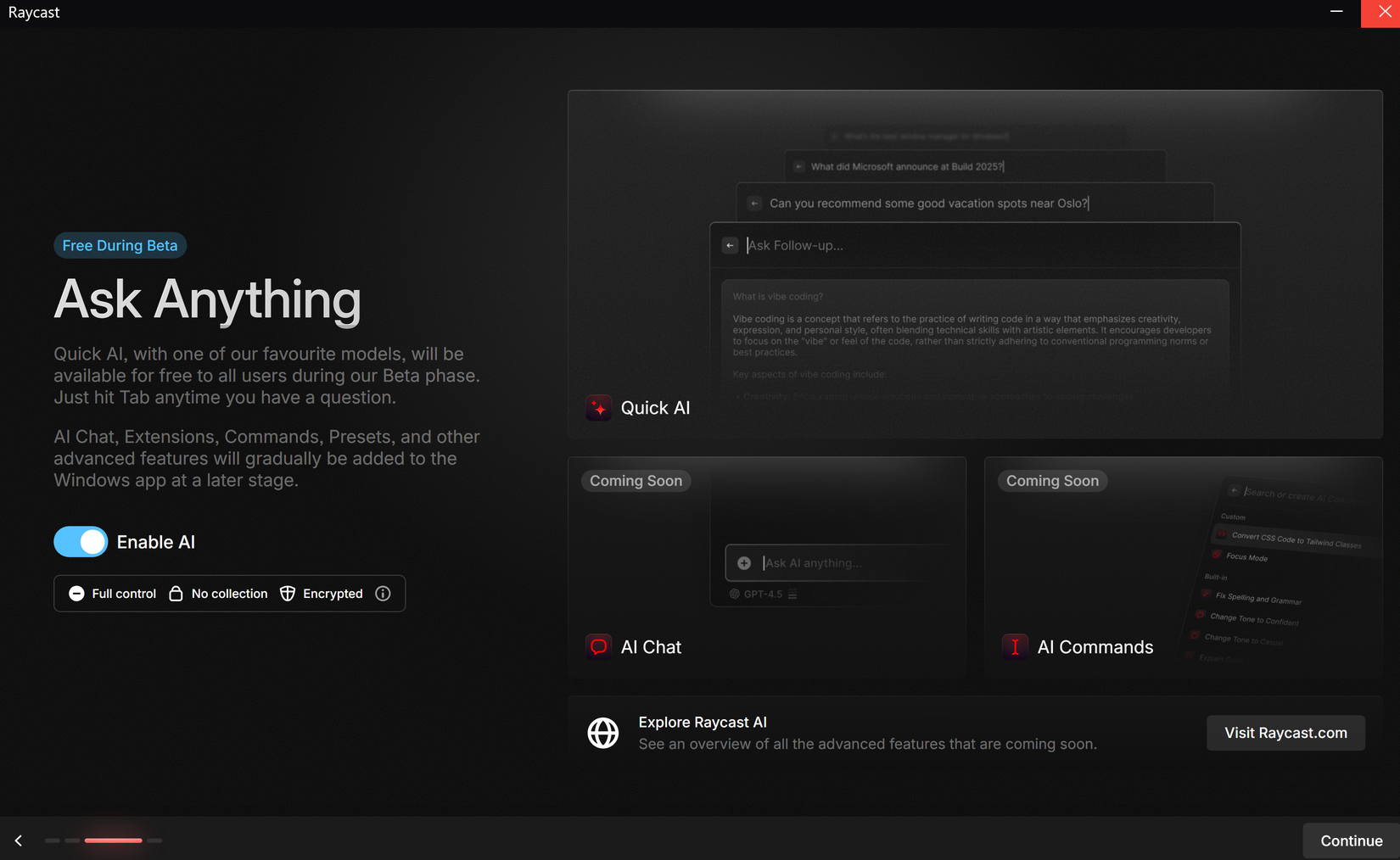Click the GPT-4.5 model label

tap(763, 594)
